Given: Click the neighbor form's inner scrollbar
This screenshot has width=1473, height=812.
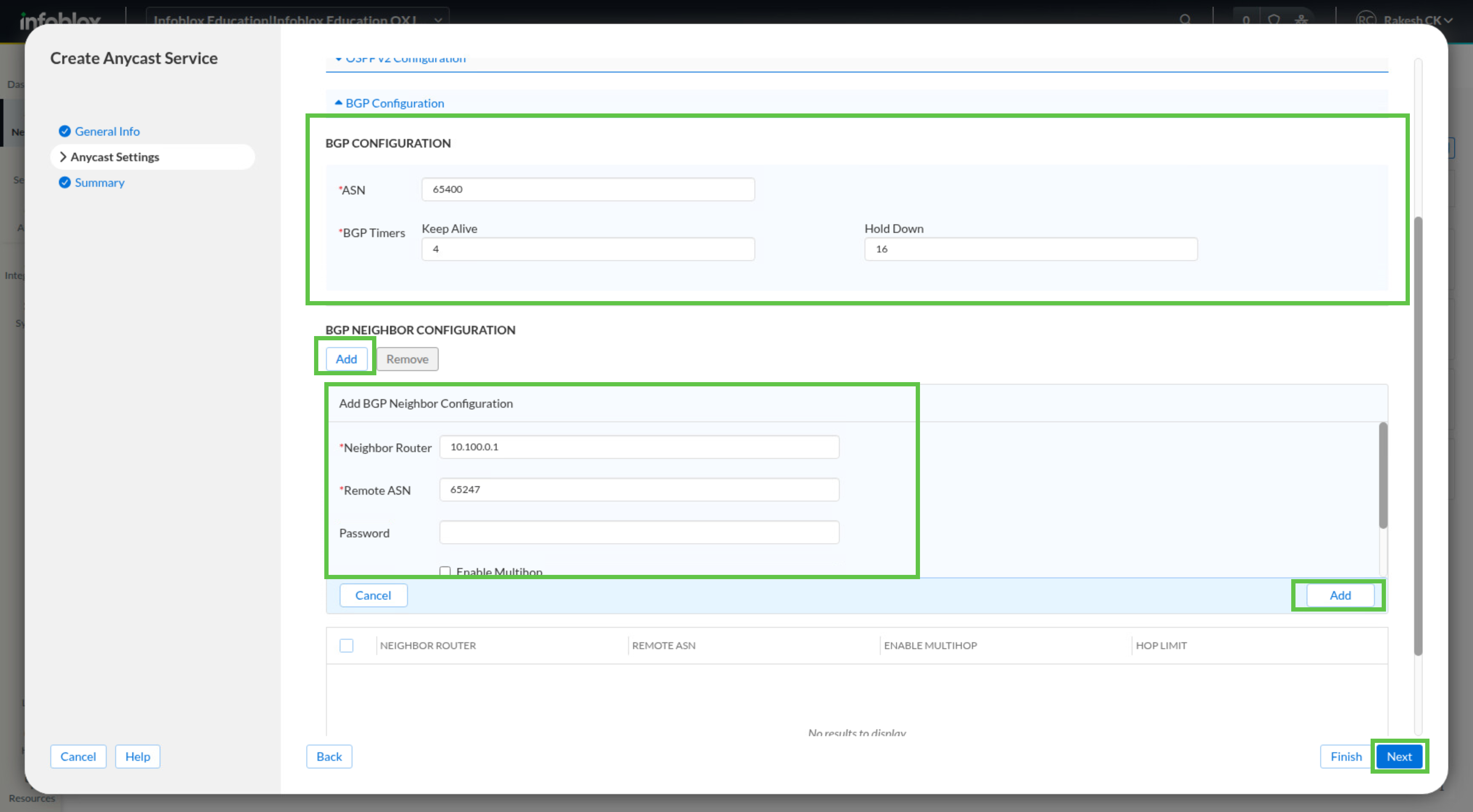Looking at the screenshot, I should coord(1383,476).
